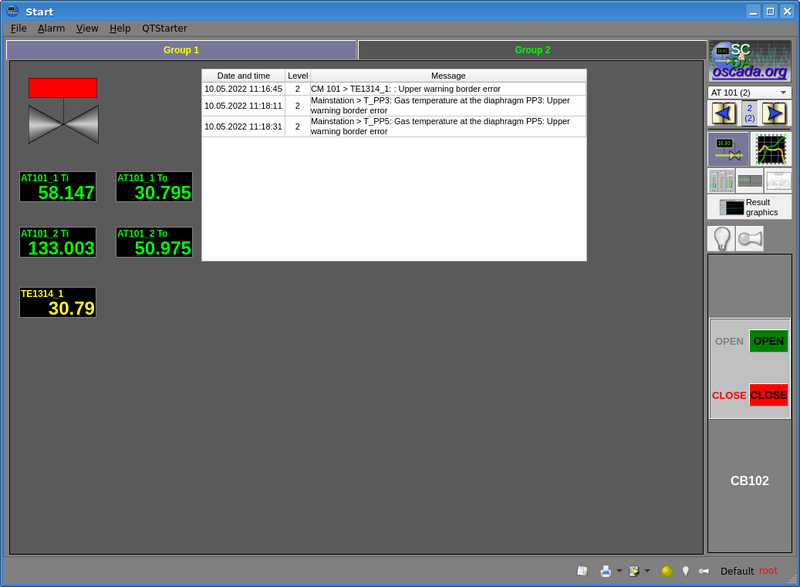
Task: Click the status bar light alarm bulb
Action: [686, 571]
